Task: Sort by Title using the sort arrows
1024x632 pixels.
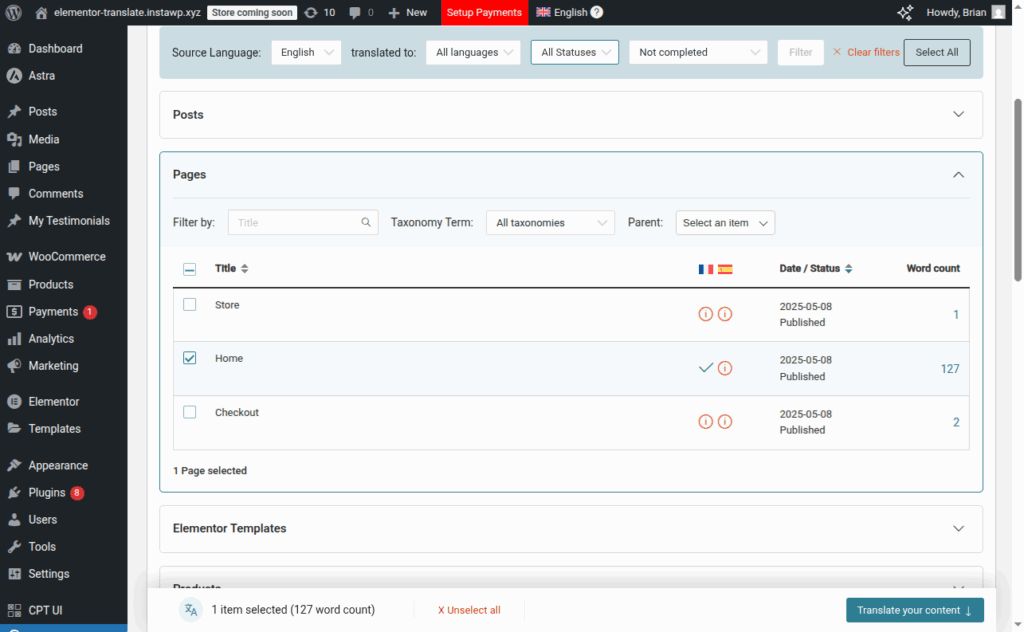Action: [x=244, y=268]
